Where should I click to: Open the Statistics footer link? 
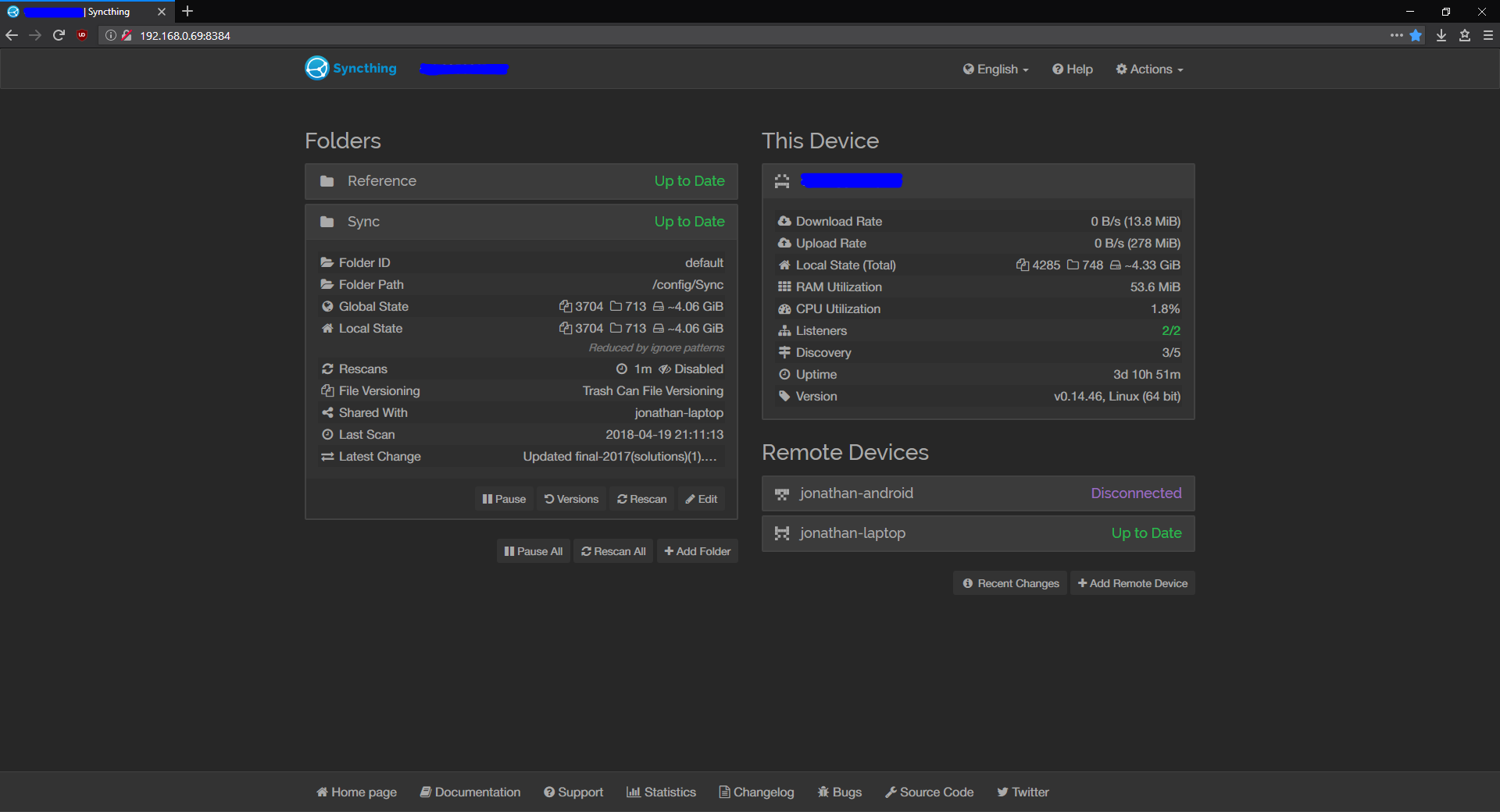661,792
